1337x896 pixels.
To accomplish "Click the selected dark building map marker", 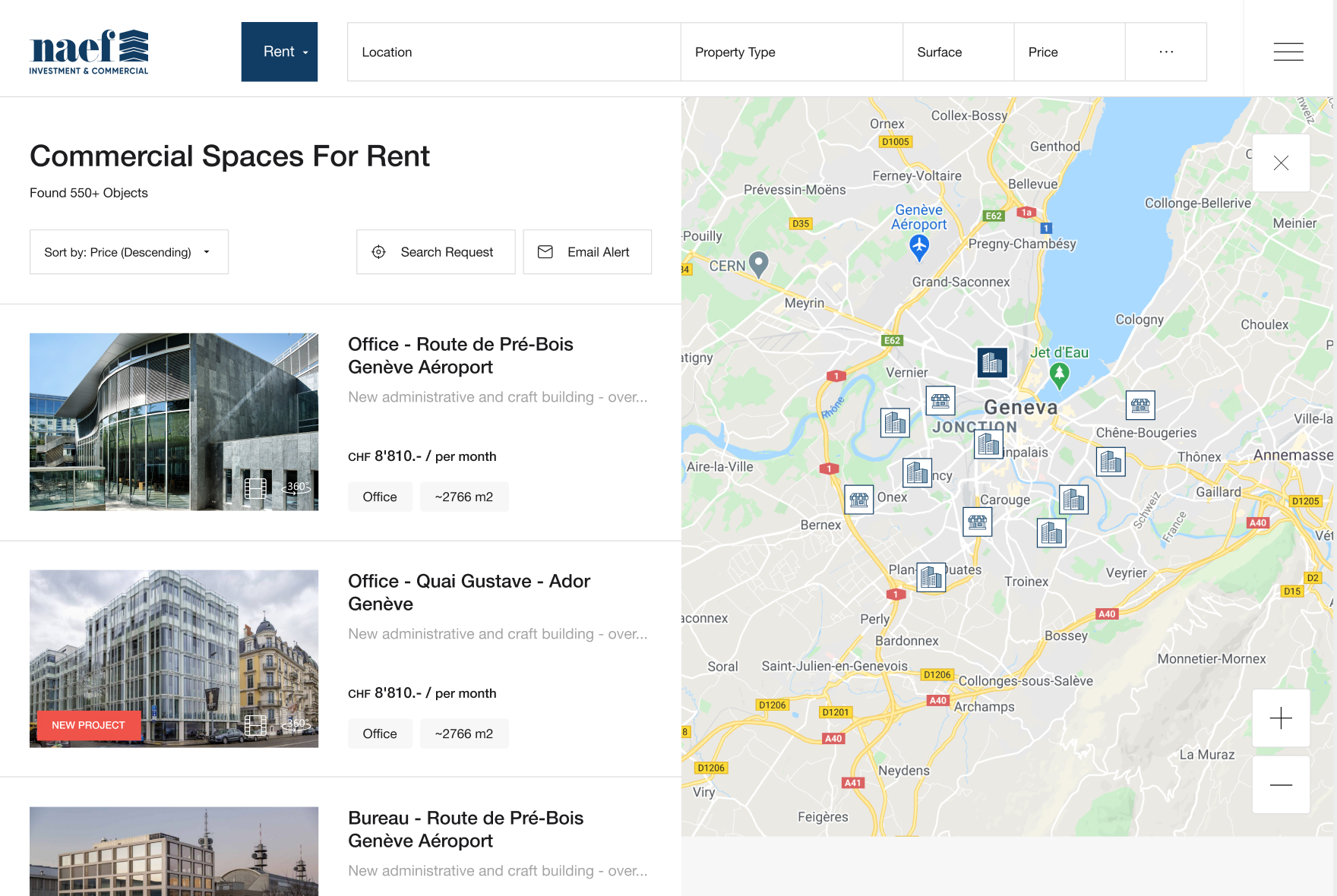I will point(992,363).
